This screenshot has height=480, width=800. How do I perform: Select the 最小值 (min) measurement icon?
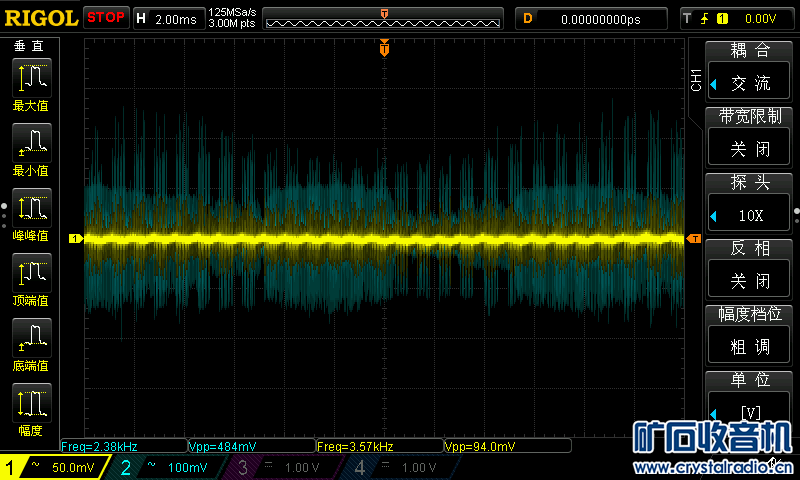click(31, 142)
